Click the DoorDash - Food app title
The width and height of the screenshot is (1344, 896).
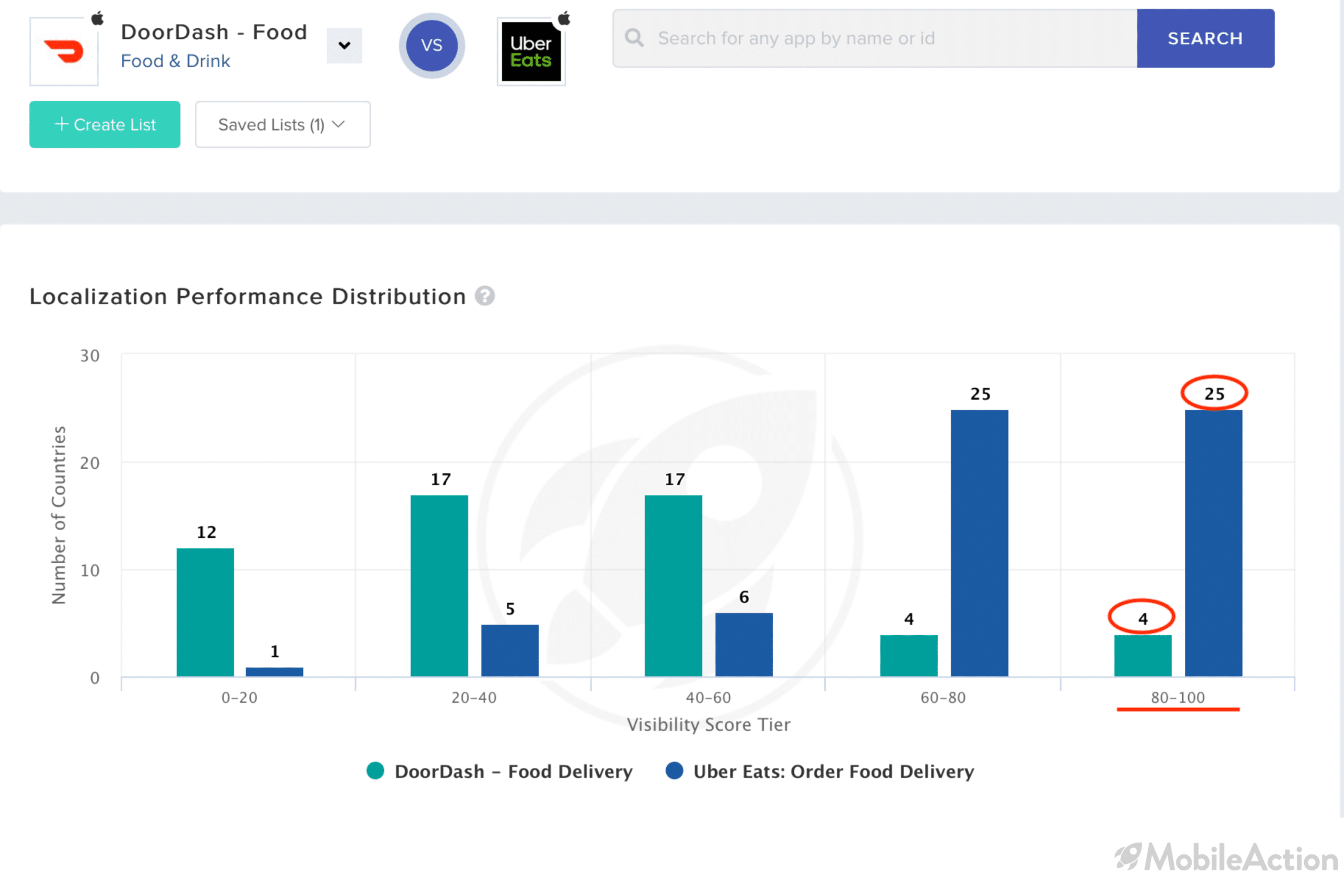[x=214, y=32]
